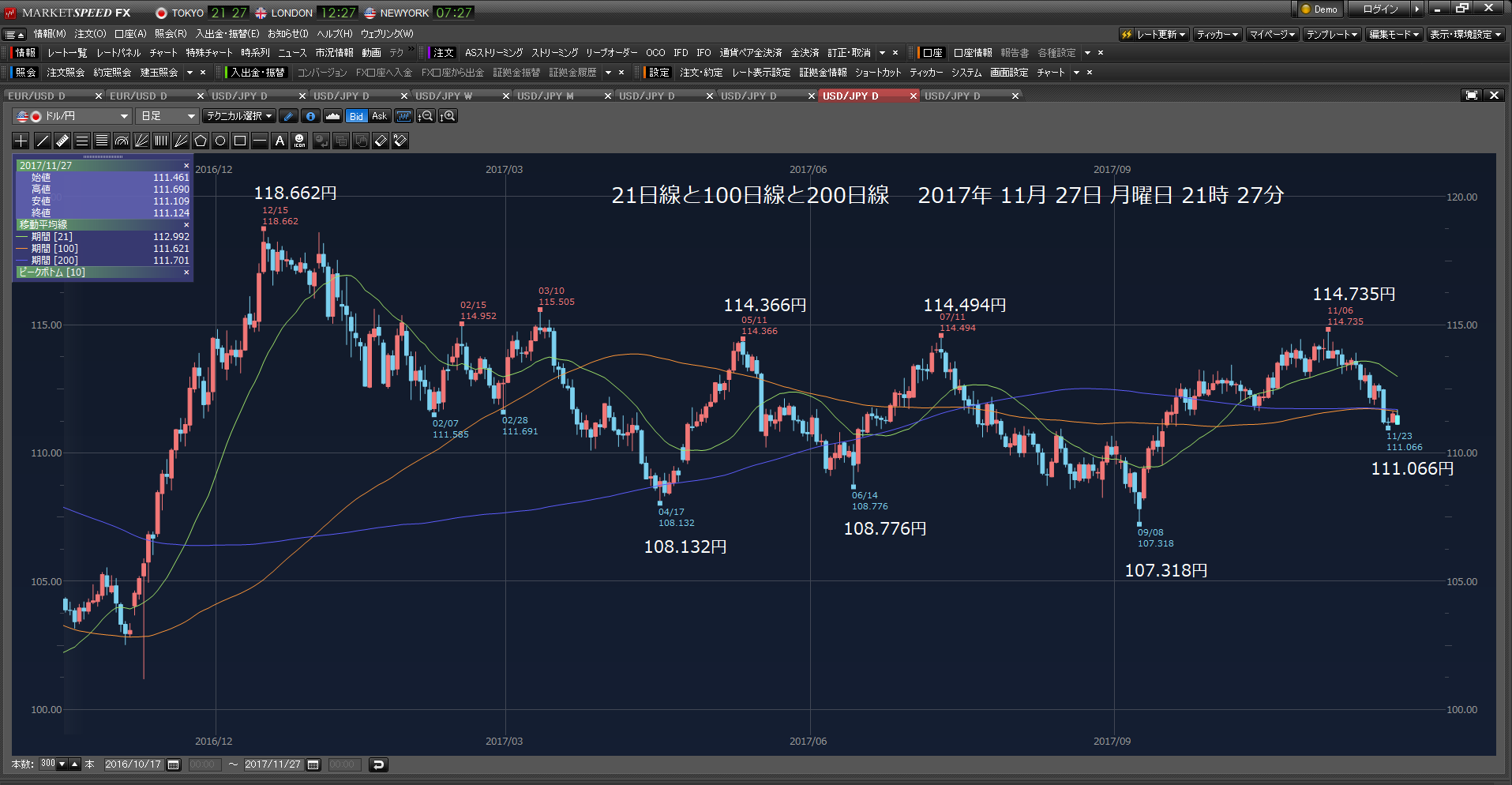
Task: Select the circle shape tool
Action: pos(220,141)
